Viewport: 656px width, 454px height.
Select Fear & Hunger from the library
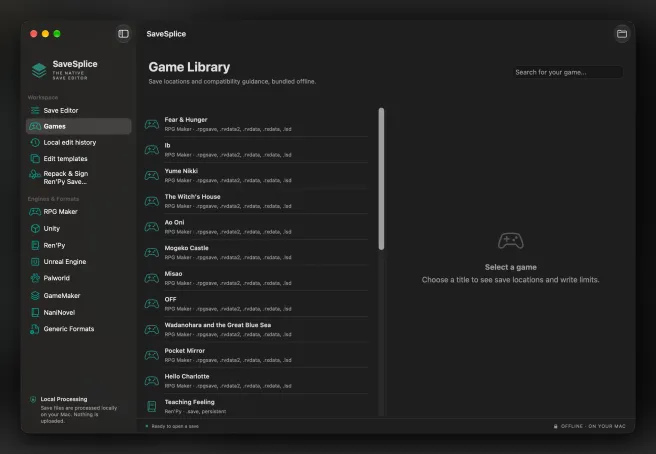tap(256, 124)
